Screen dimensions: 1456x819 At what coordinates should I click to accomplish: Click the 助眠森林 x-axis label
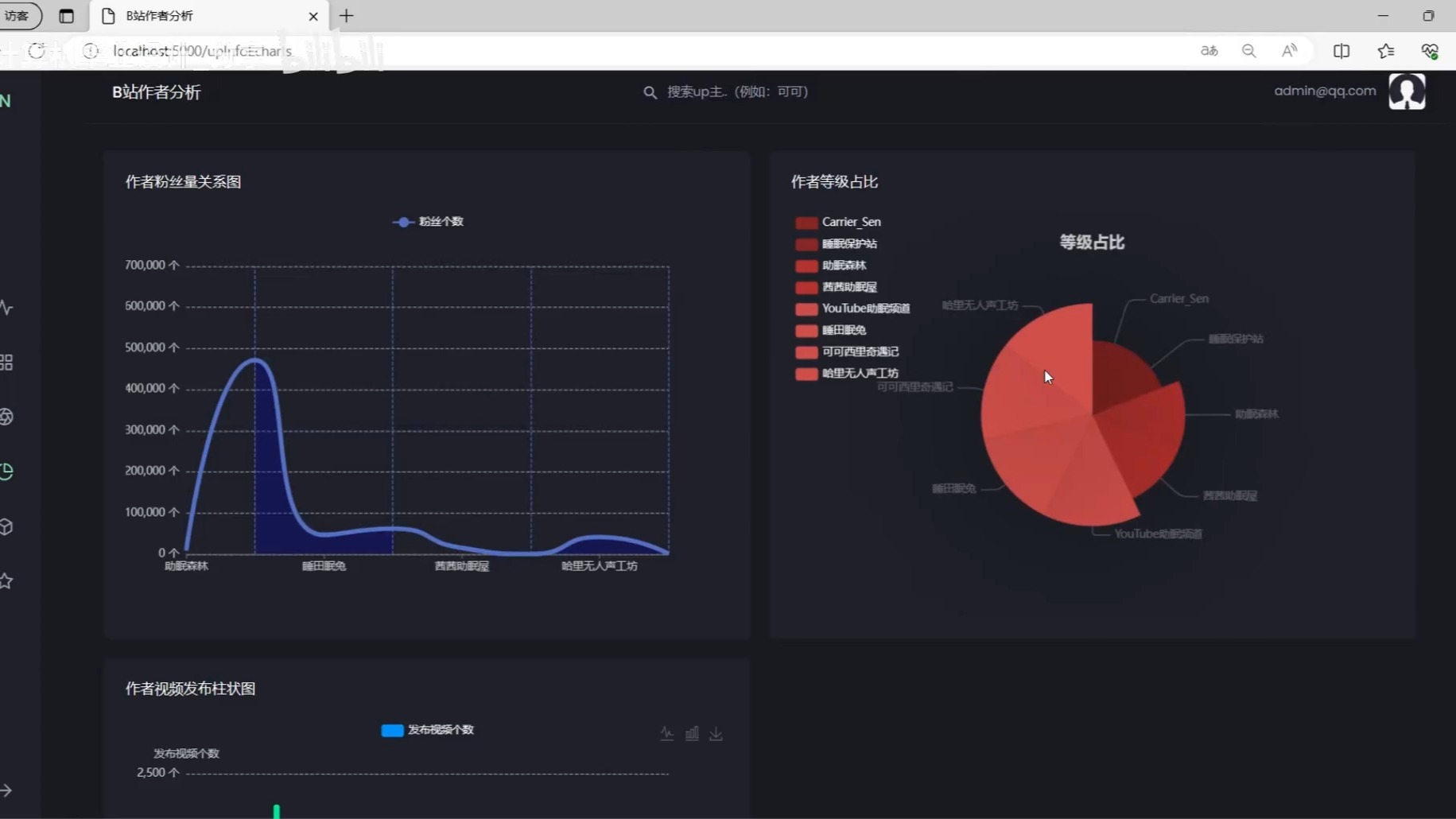[x=186, y=566]
